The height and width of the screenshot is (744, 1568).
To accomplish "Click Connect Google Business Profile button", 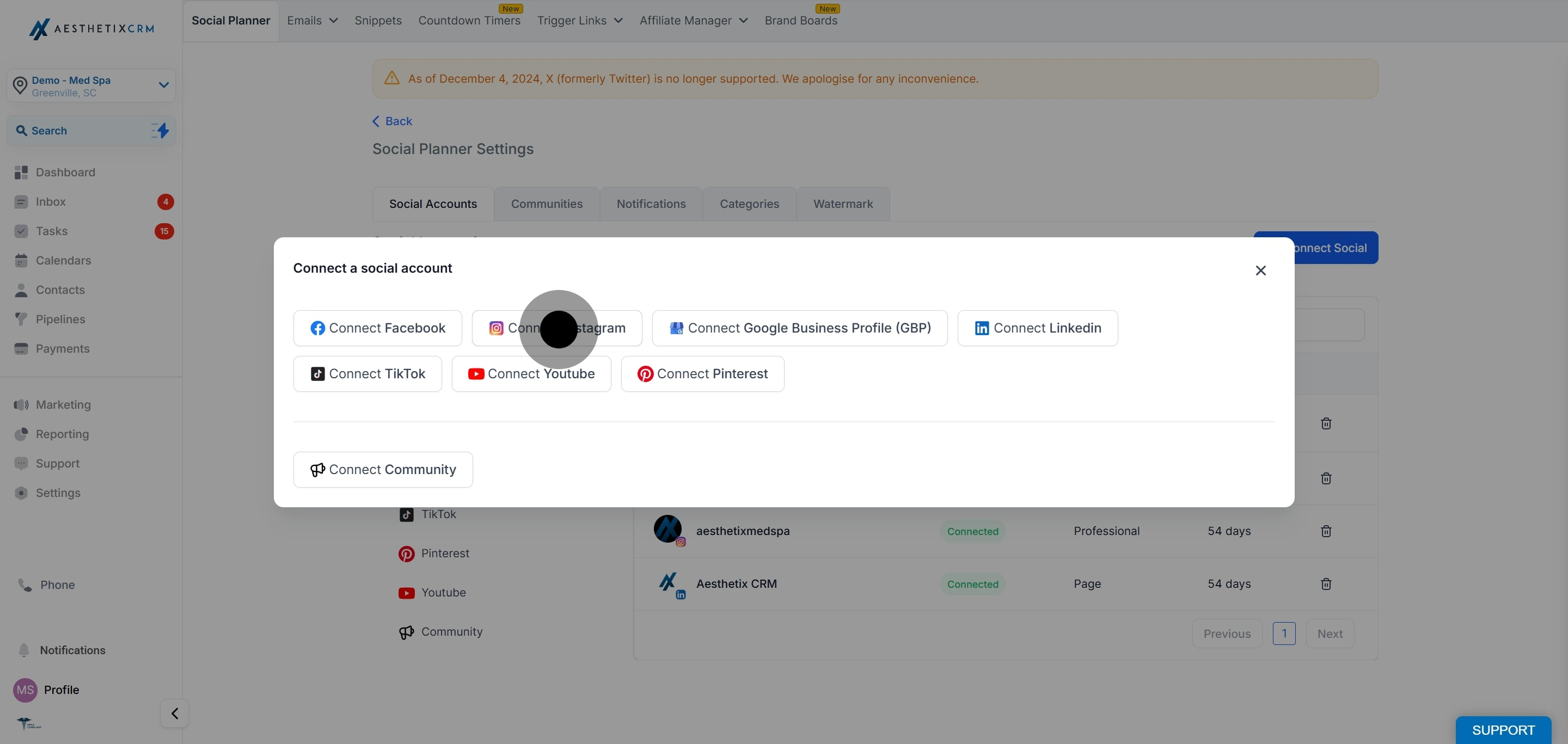I will coord(799,328).
